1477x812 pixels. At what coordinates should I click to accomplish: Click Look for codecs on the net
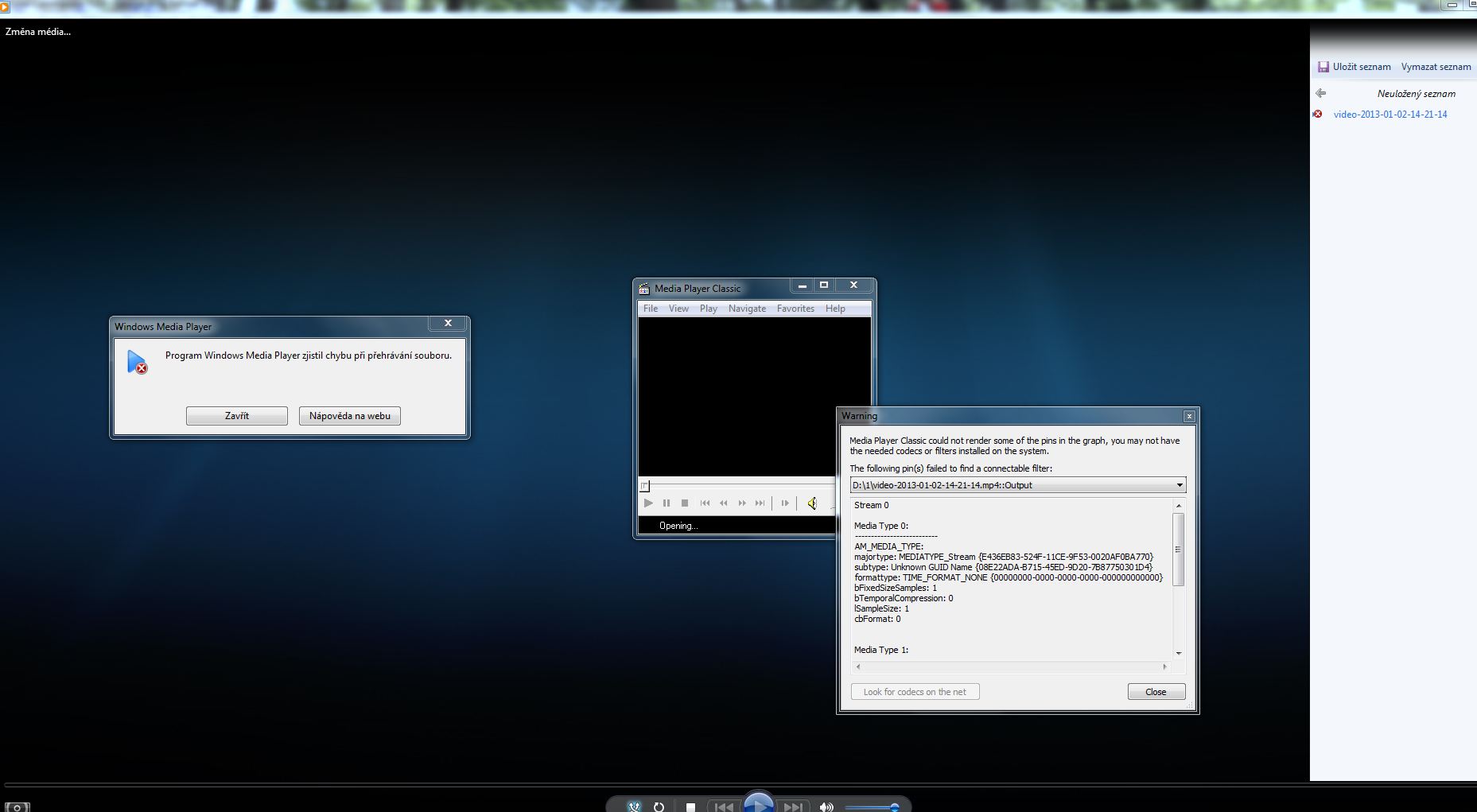(915, 692)
